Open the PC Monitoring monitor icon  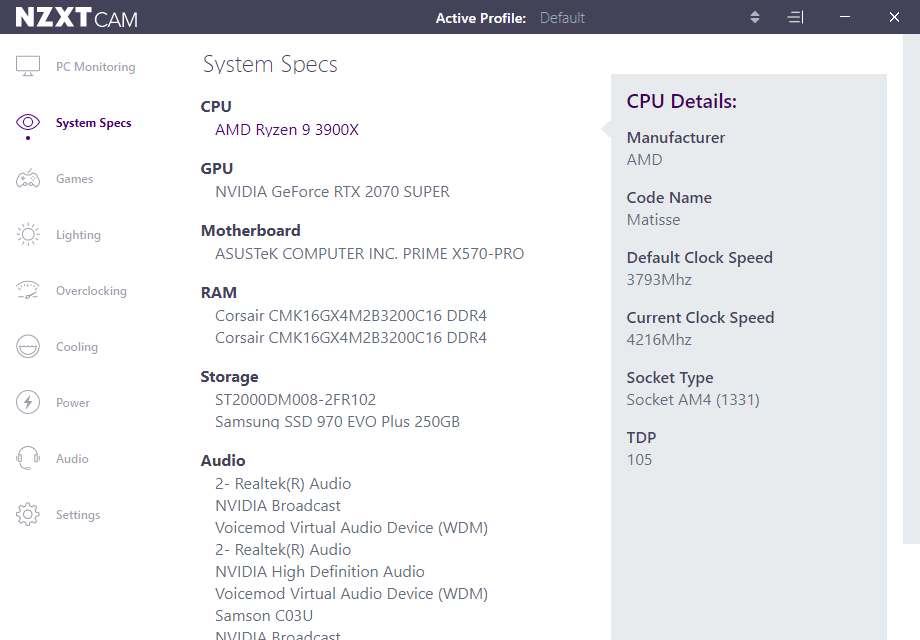coord(28,67)
